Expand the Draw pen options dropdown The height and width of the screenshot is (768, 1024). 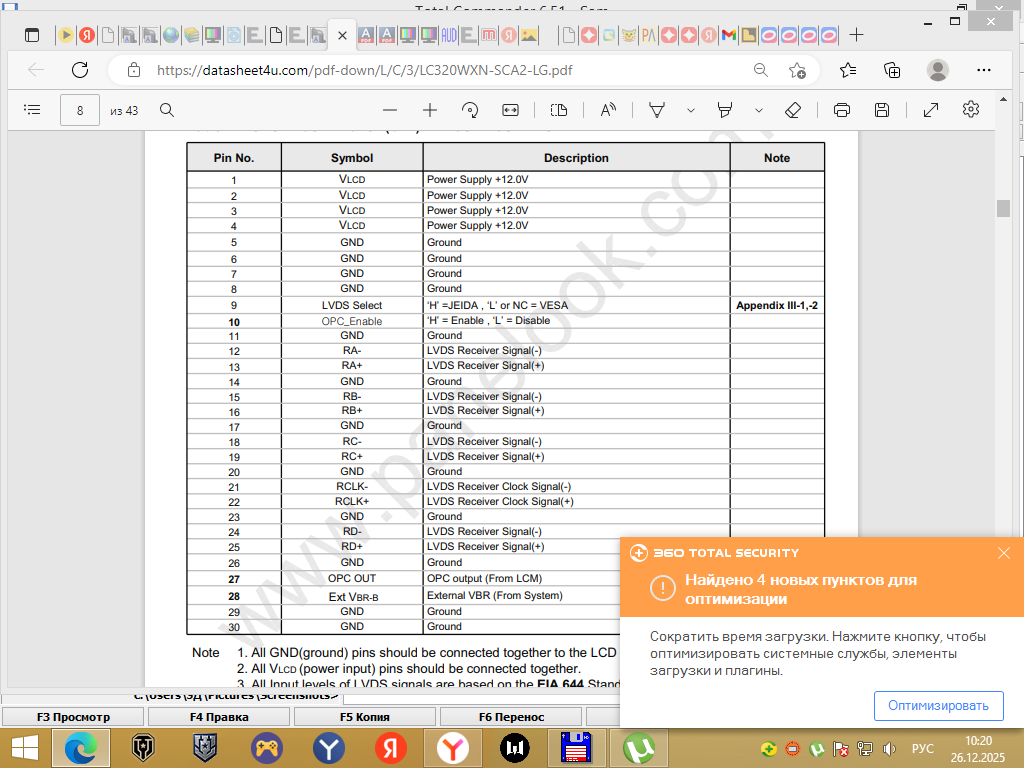[689, 110]
